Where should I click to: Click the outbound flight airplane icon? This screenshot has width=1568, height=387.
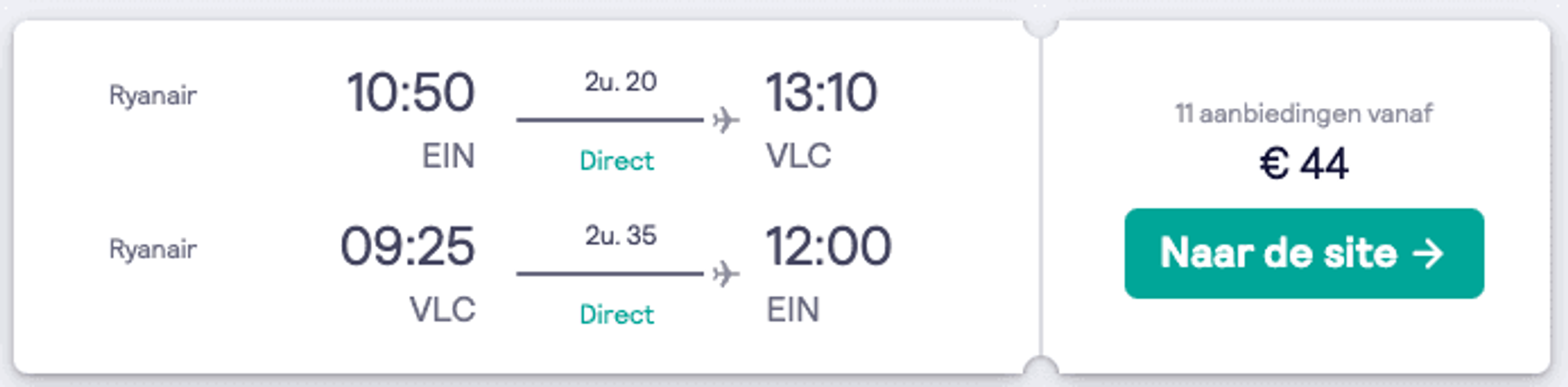(726, 120)
